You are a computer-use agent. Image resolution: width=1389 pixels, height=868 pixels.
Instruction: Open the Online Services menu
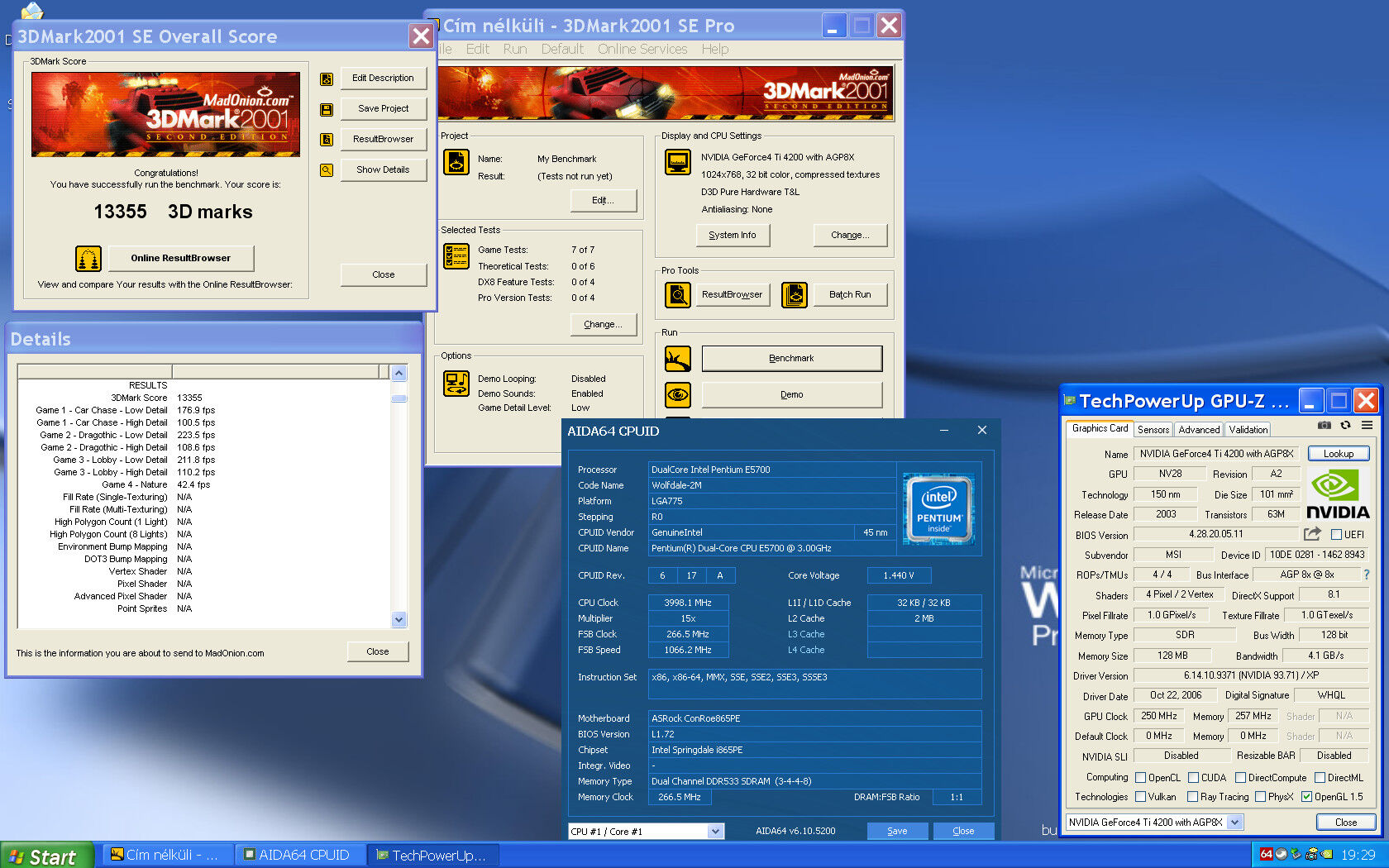tap(642, 50)
